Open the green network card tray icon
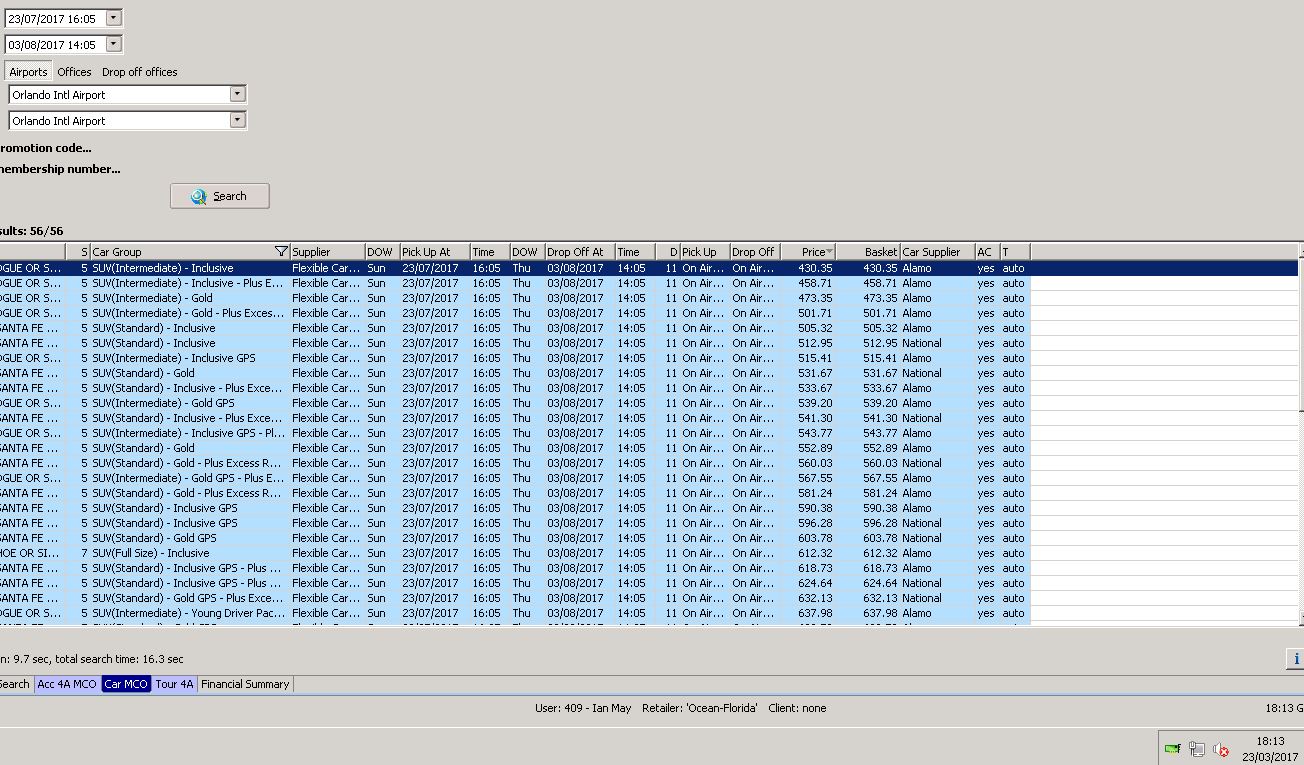 coord(1173,748)
